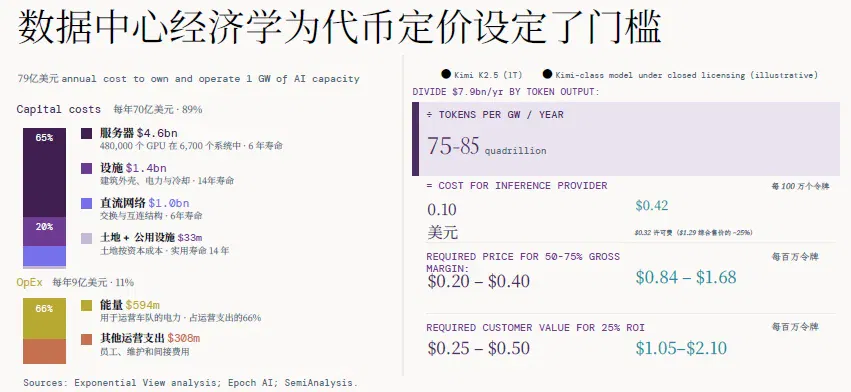
Task: Click the $1.05–$2.10 value range
Action: point(681,348)
